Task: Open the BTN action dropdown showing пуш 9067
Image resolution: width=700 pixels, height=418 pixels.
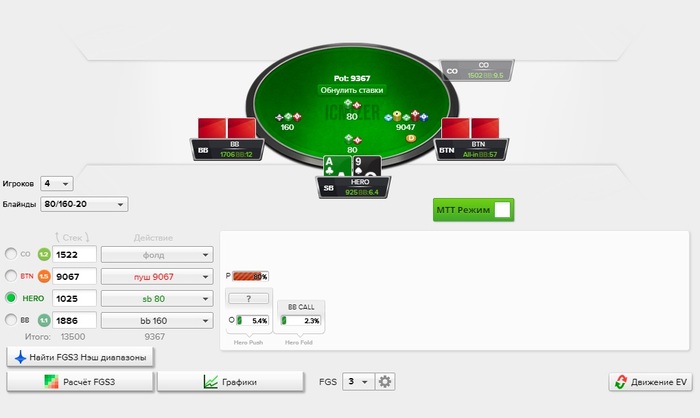Action: [157, 277]
